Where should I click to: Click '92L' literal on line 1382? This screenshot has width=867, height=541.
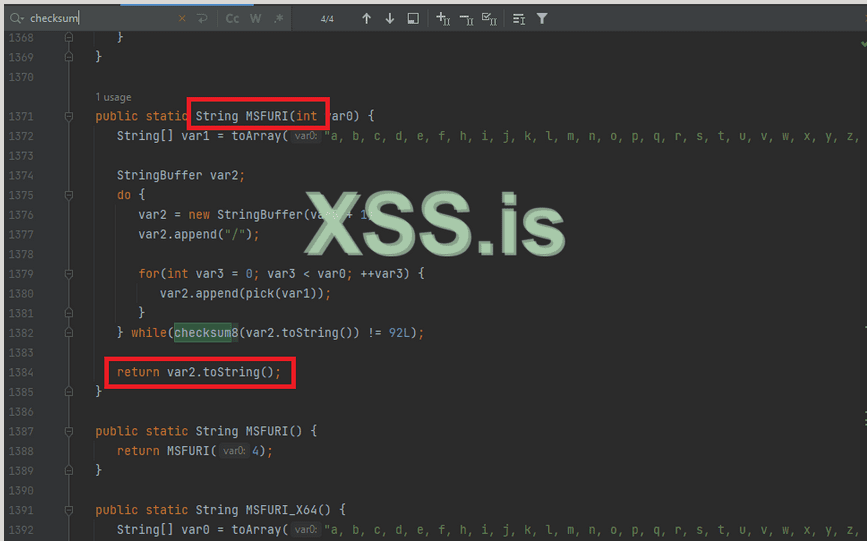point(399,332)
